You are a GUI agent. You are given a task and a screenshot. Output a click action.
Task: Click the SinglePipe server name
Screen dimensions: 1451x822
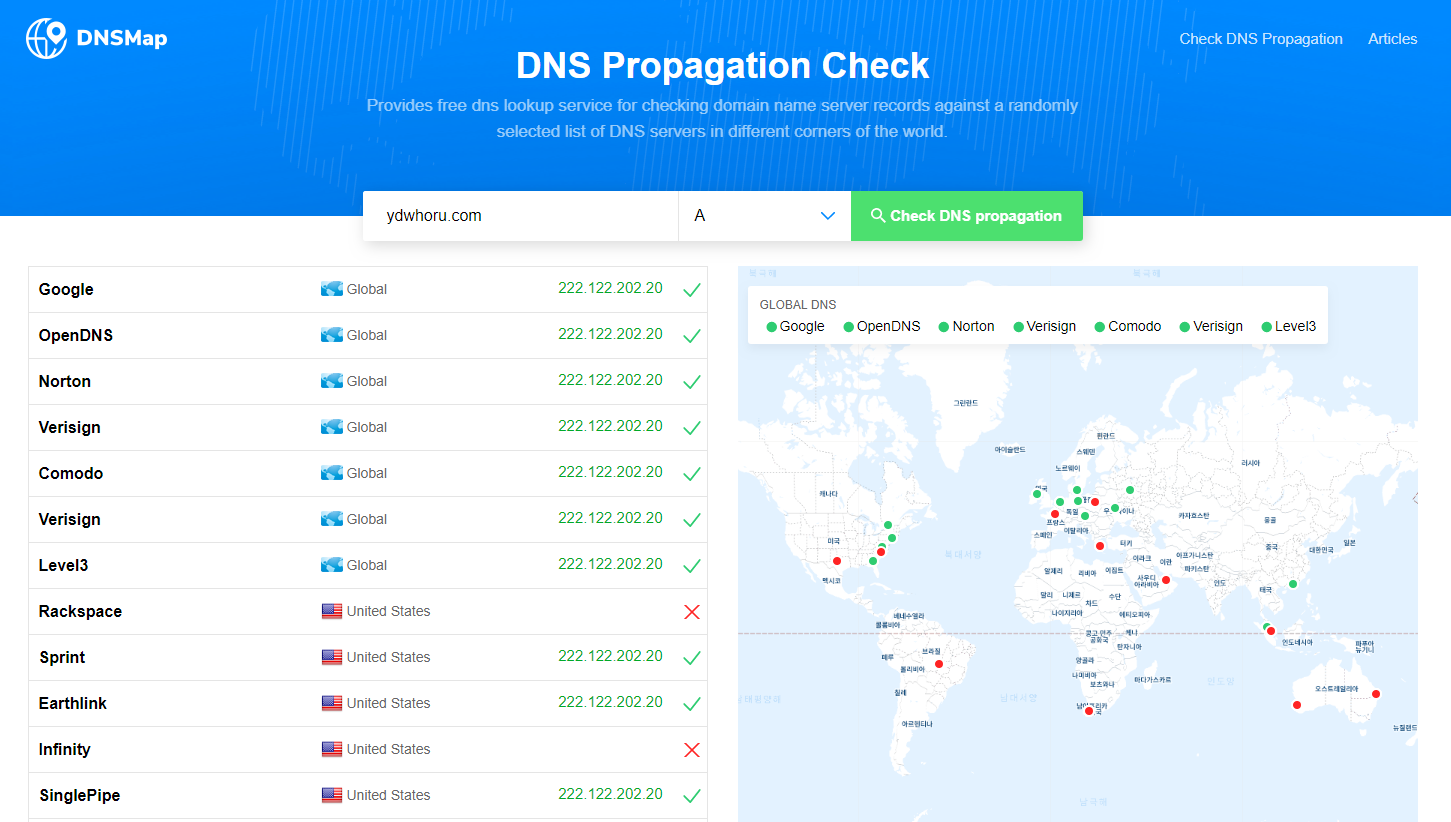[80, 795]
